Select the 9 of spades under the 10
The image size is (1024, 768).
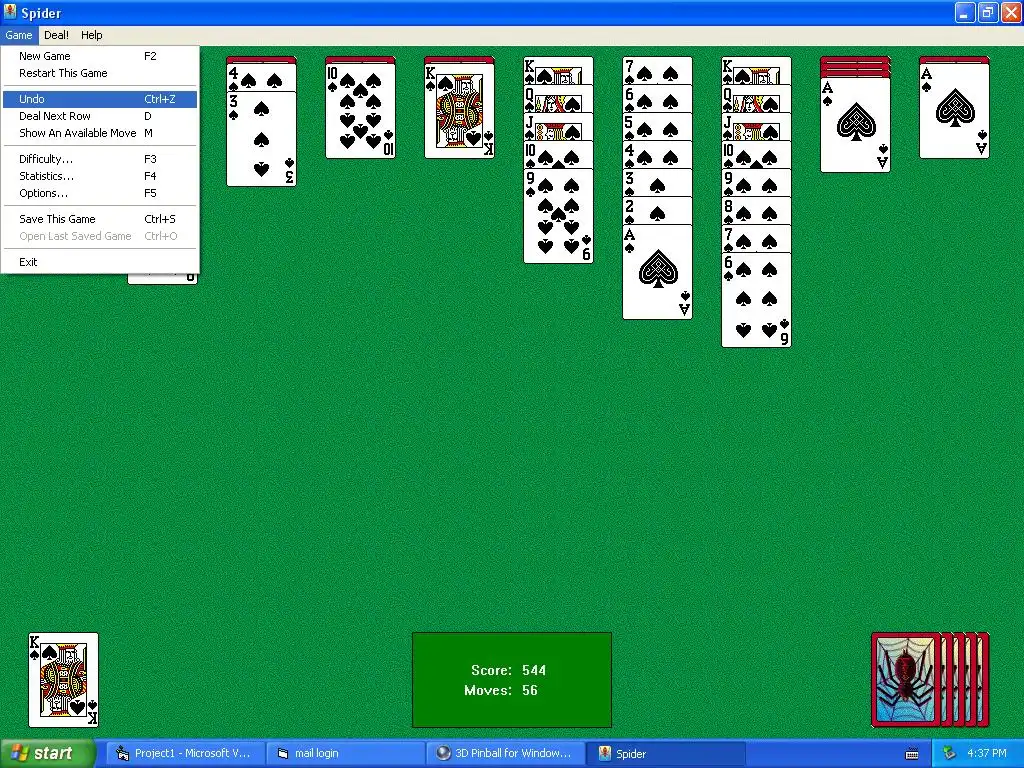coord(558,216)
